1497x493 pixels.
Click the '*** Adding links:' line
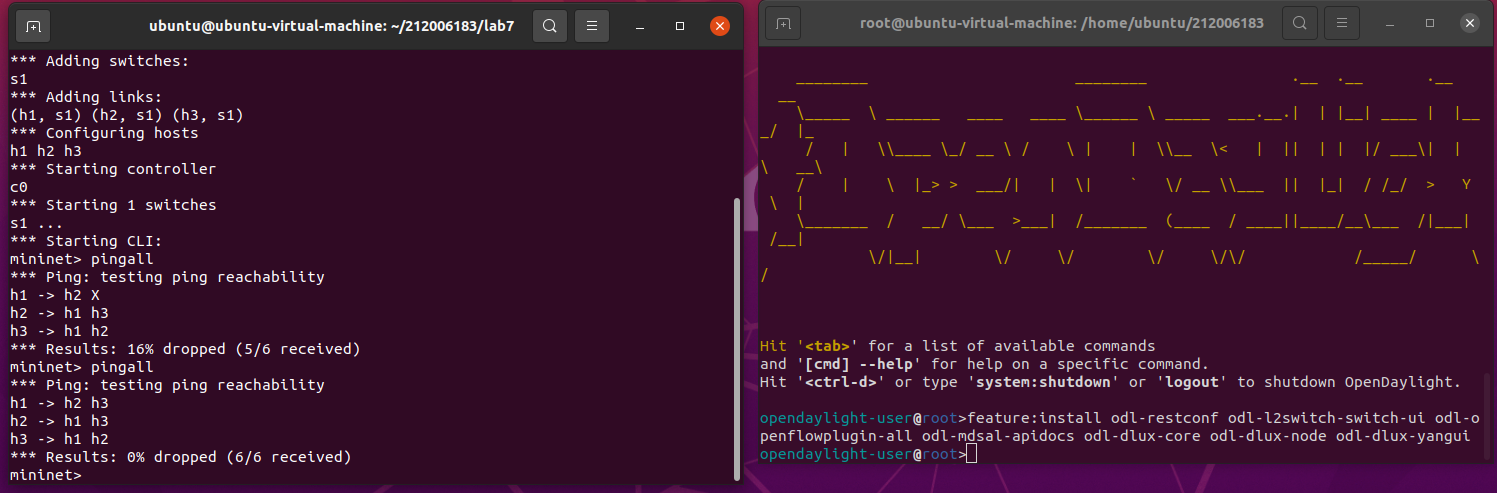(x=86, y=97)
